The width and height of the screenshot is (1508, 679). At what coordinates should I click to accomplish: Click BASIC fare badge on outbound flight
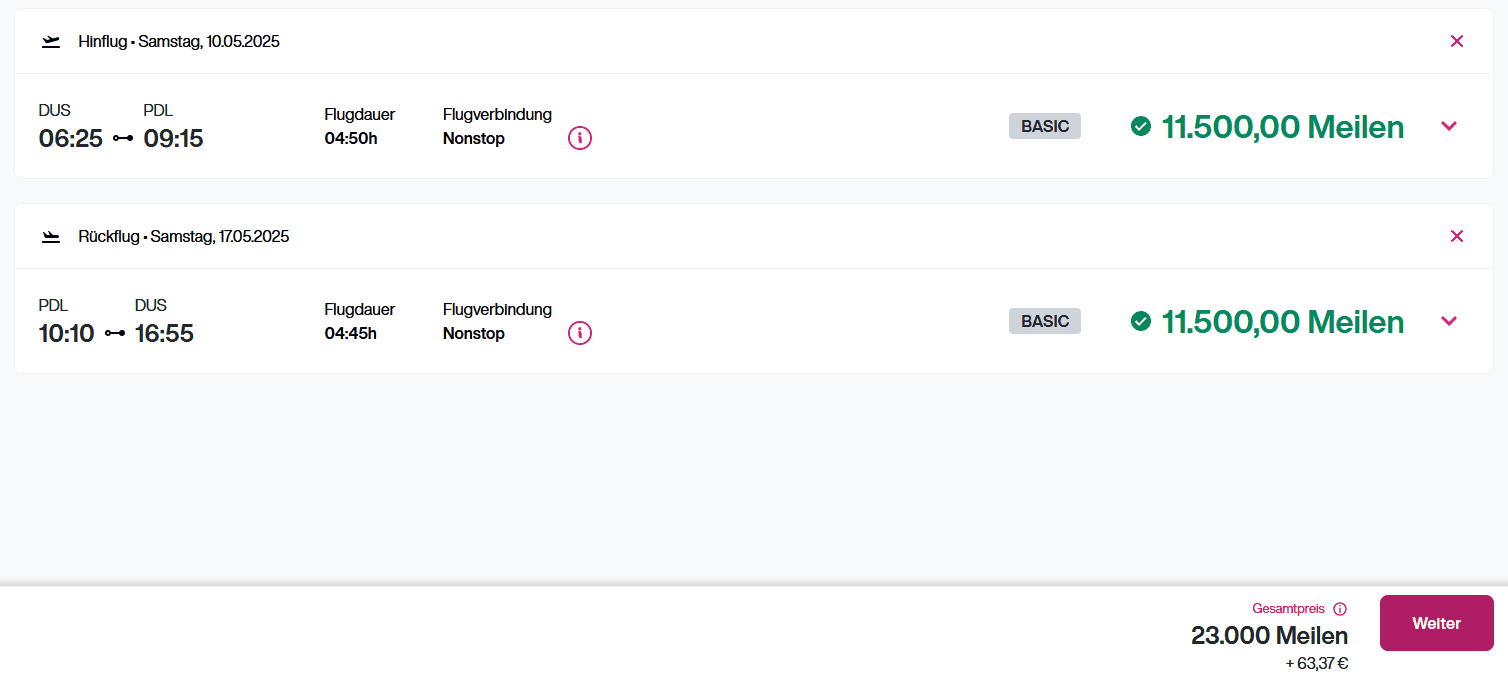tap(1045, 126)
